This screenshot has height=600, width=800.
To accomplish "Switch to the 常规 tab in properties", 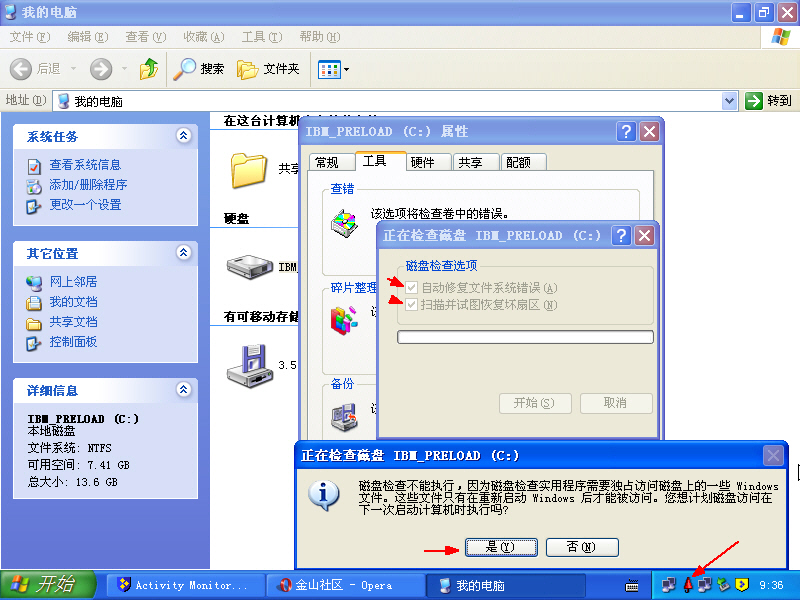I will [x=331, y=162].
